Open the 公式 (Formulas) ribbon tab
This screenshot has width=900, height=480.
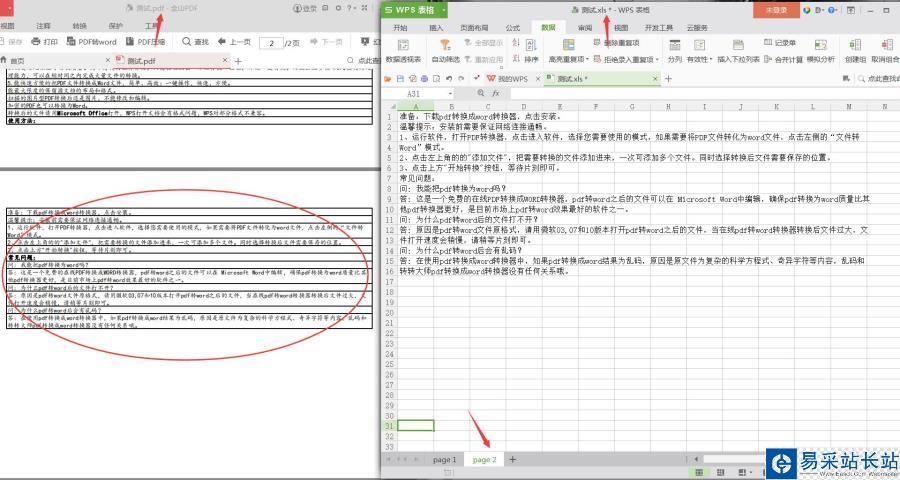tap(513, 28)
